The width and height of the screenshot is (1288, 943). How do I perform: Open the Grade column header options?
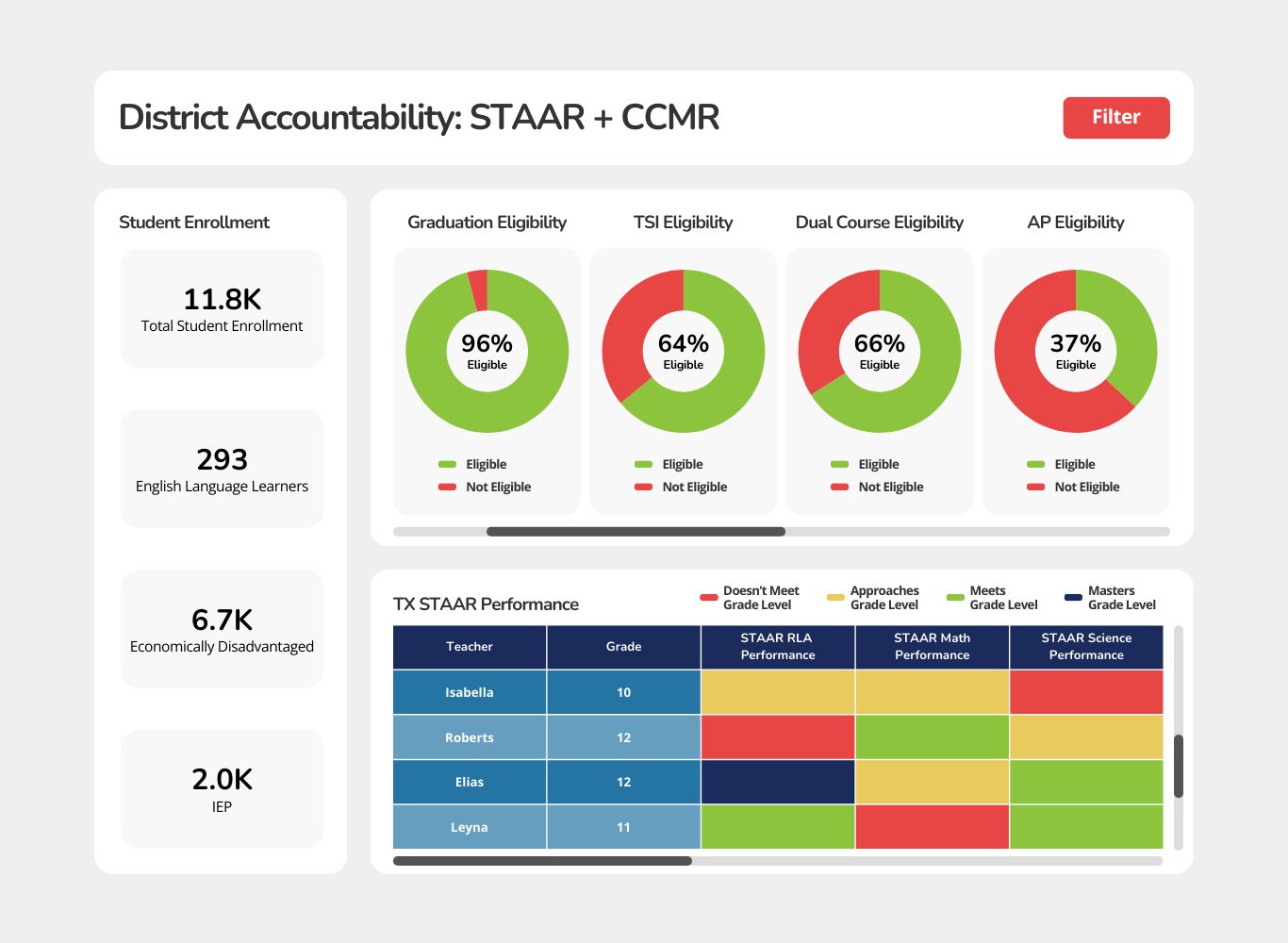tap(623, 647)
